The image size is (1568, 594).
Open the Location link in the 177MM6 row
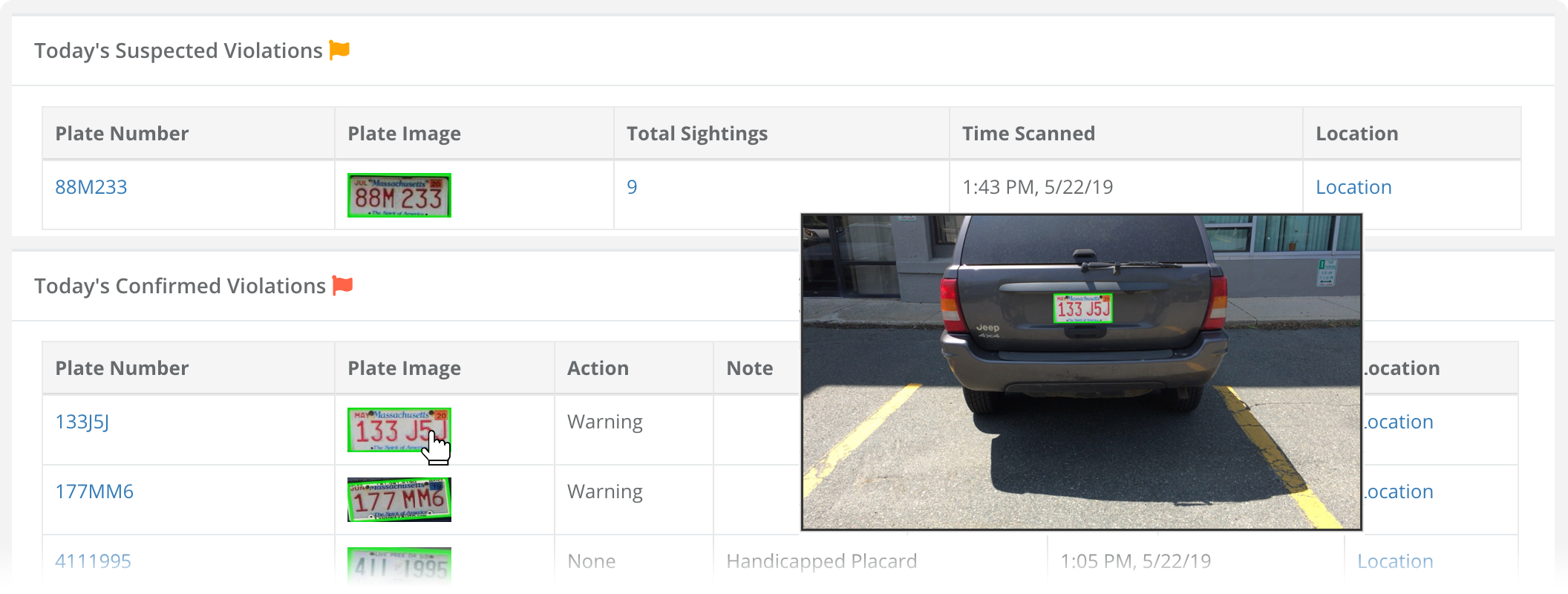point(1399,492)
